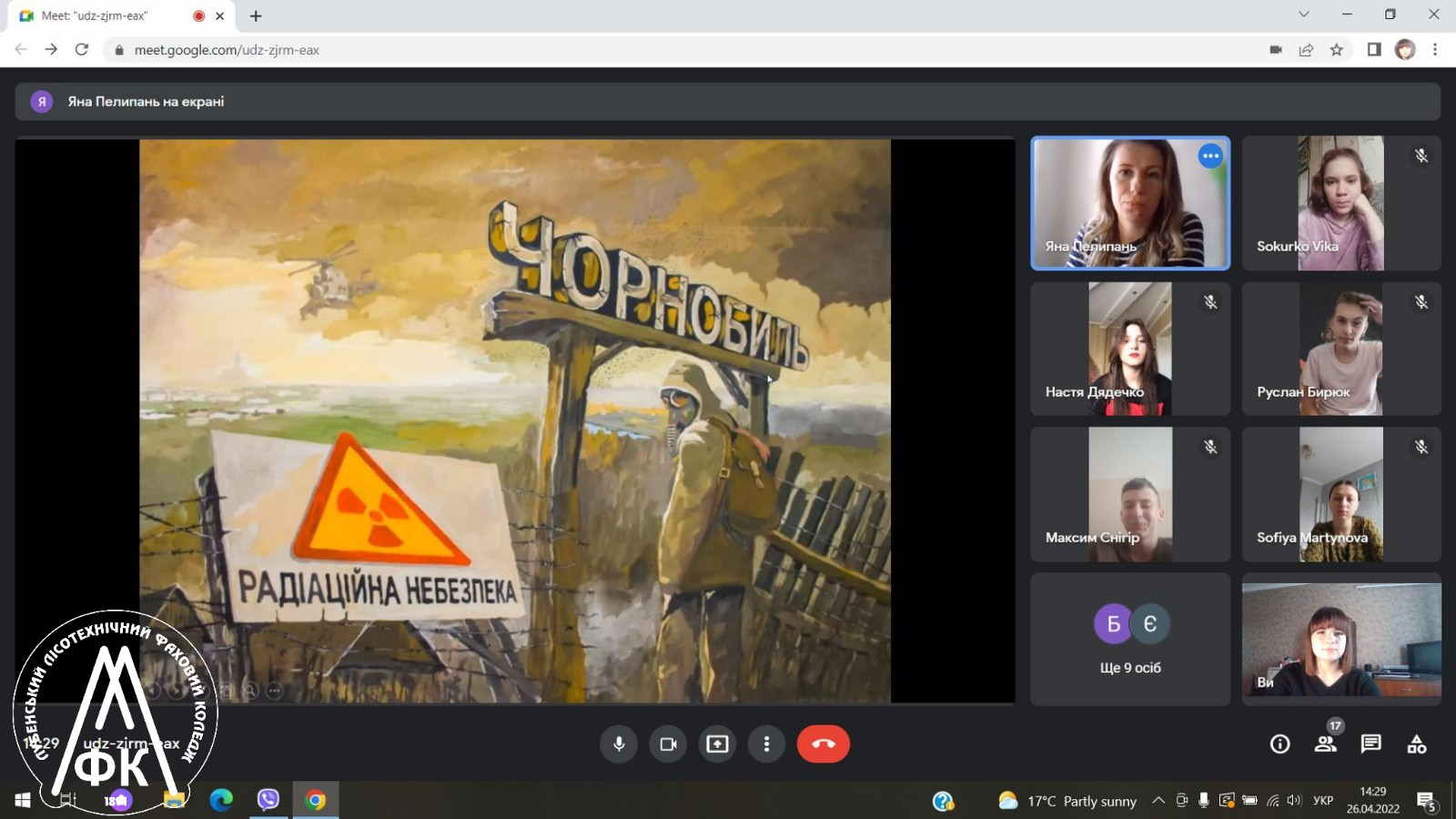Viewport: 1456px width, 819px height.
Task: Open the Chrome side panel
Action: pos(1374,50)
